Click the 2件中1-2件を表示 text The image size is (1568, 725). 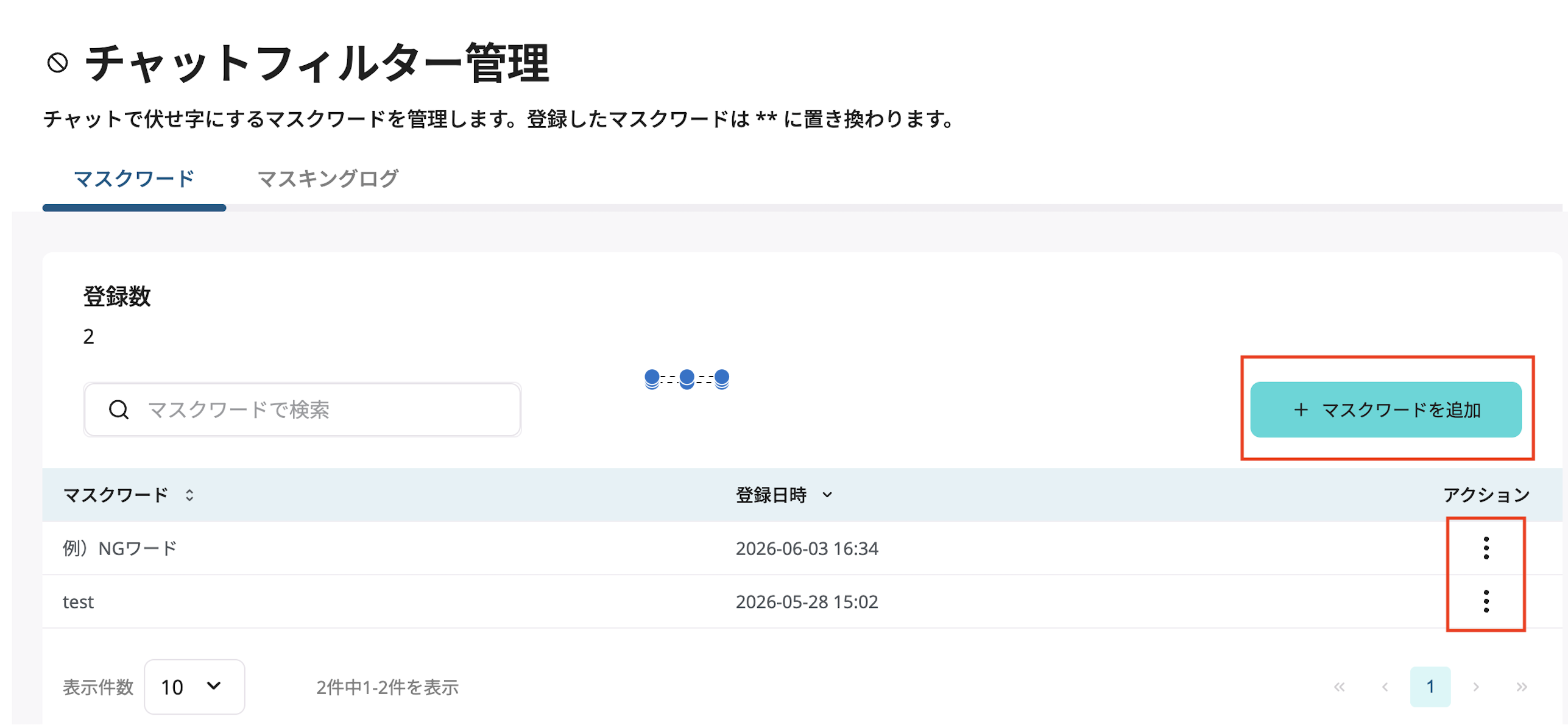coord(387,687)
